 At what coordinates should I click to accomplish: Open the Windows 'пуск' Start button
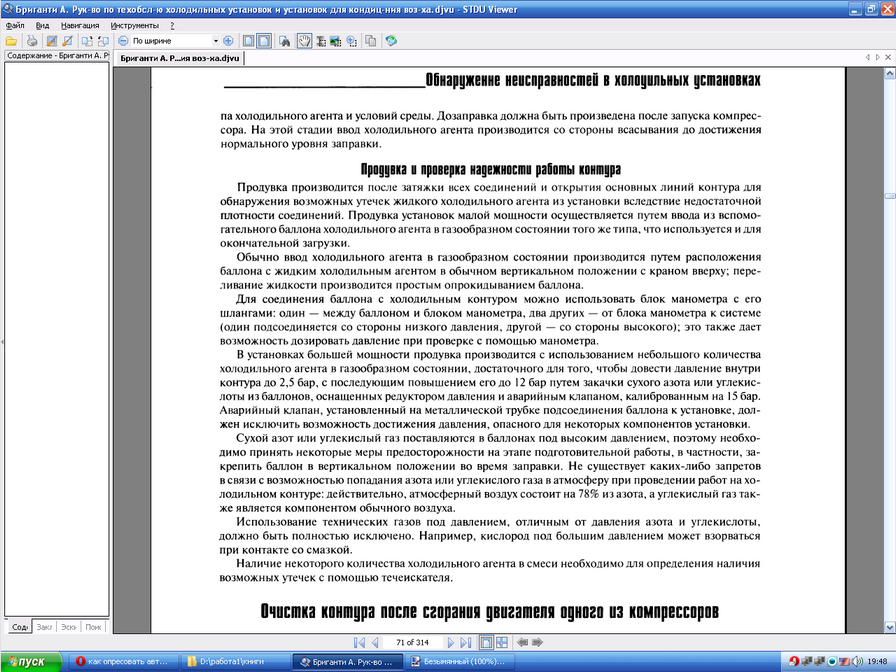pyautogui.click(x=30, y=662)
